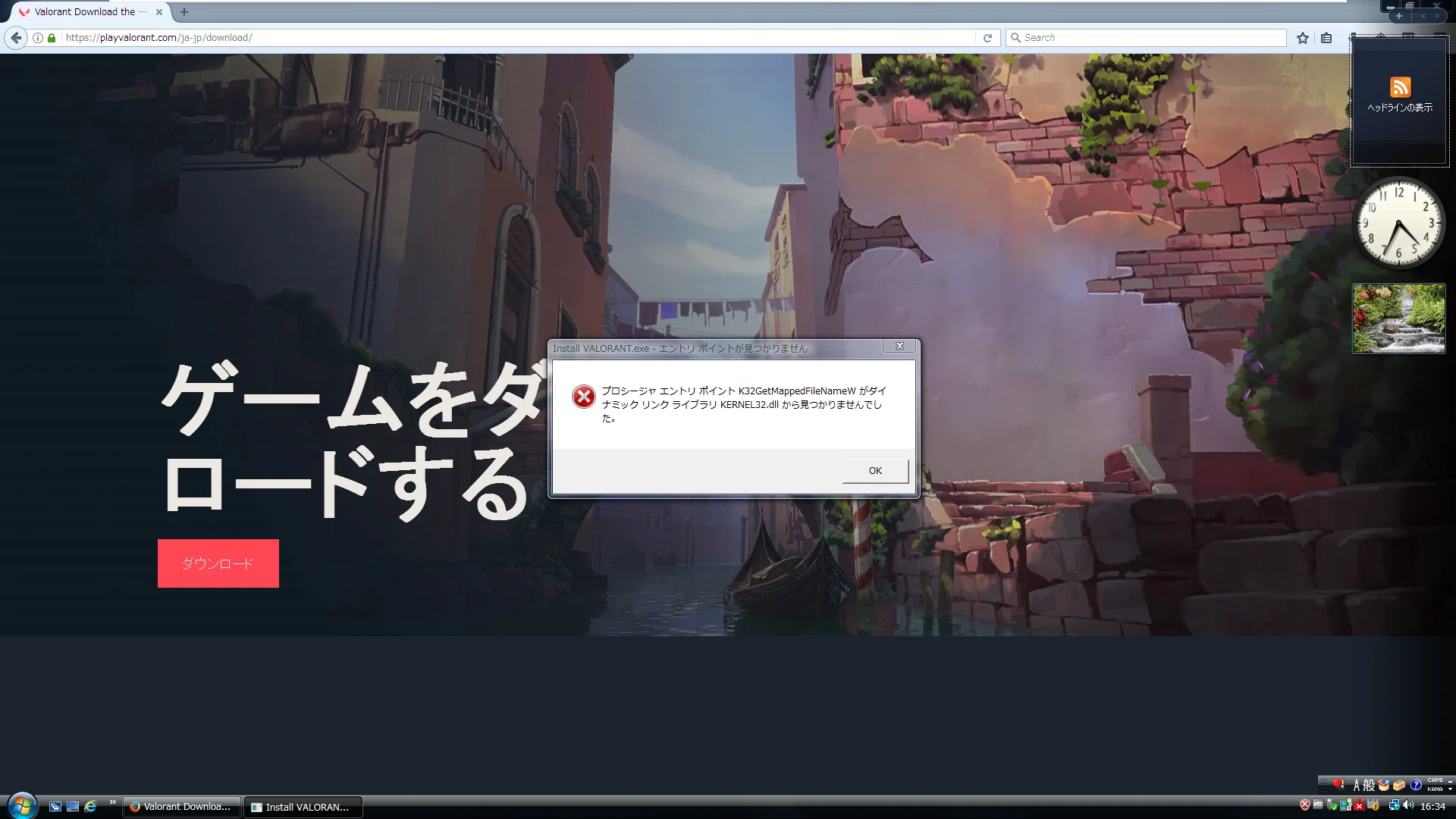Show bookmarks list icon in toolbar
1456x819 pixels.
click(1326, 37)
